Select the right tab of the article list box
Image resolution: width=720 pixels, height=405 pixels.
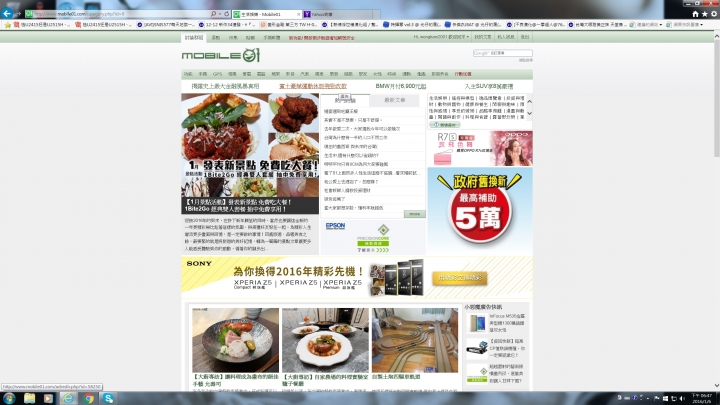pyautogui.click(x=394, y=100)
